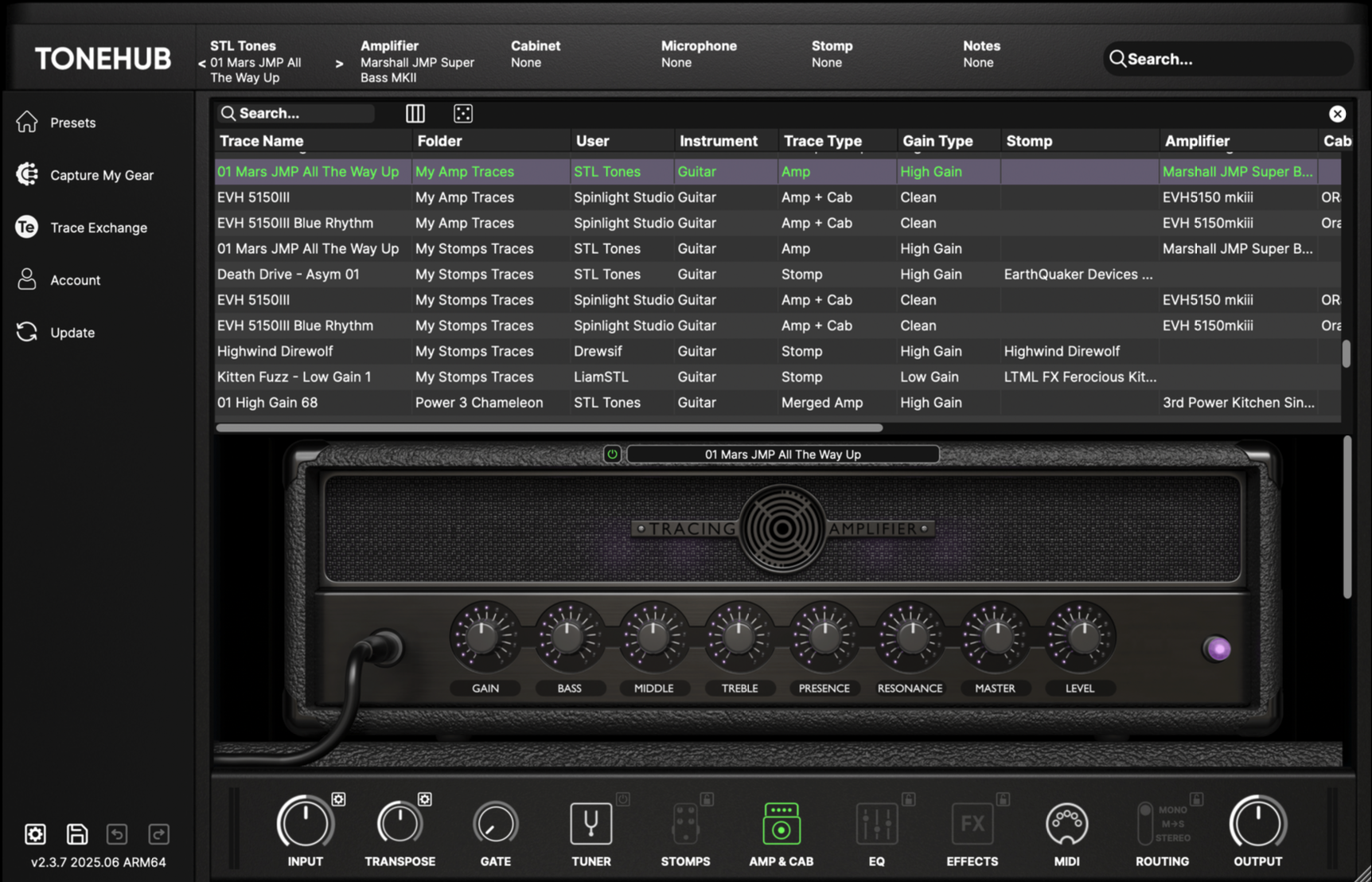This screenshot has height=882, width=1372.
Task: Pick a random trace with dice icon
Action: pos(463,113)
